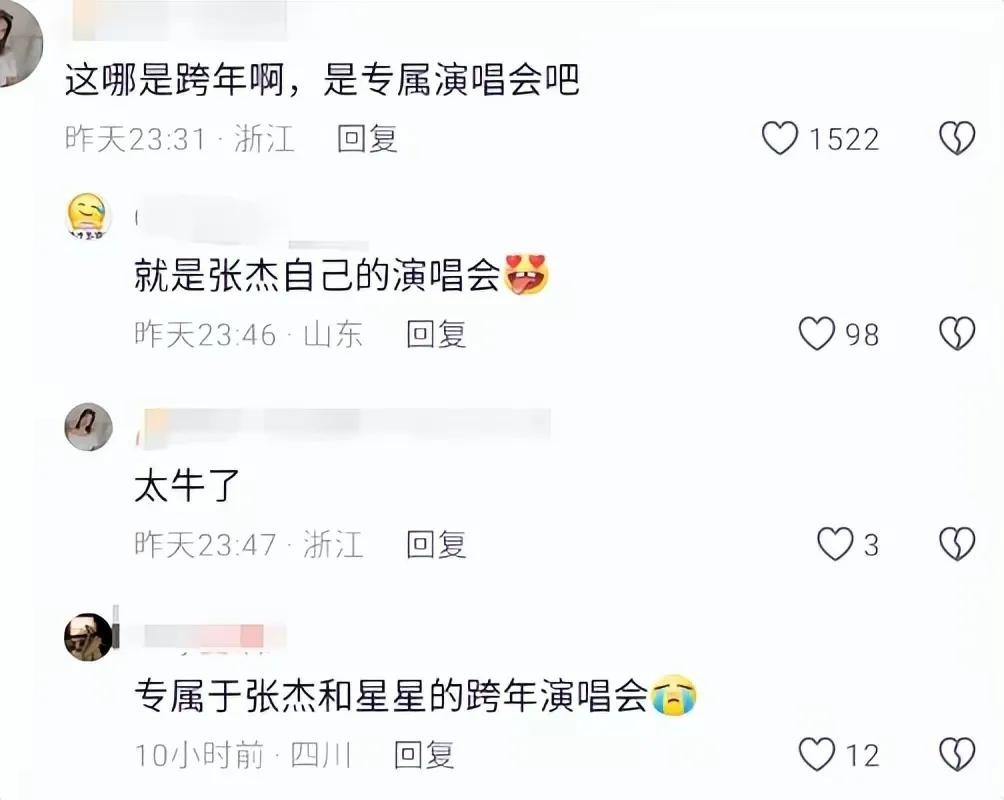The image size is (1004, 800).
Task: Like the 太牛了 comment
Action: [x=835, y=544]
